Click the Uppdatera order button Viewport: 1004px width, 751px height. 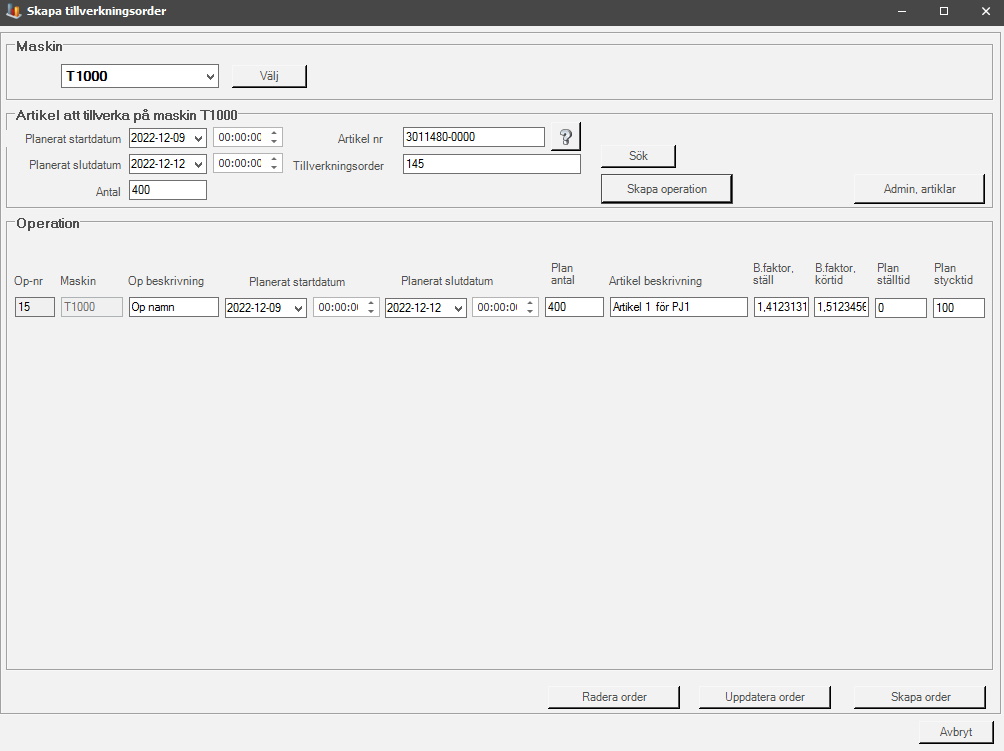tap(765, 697)
